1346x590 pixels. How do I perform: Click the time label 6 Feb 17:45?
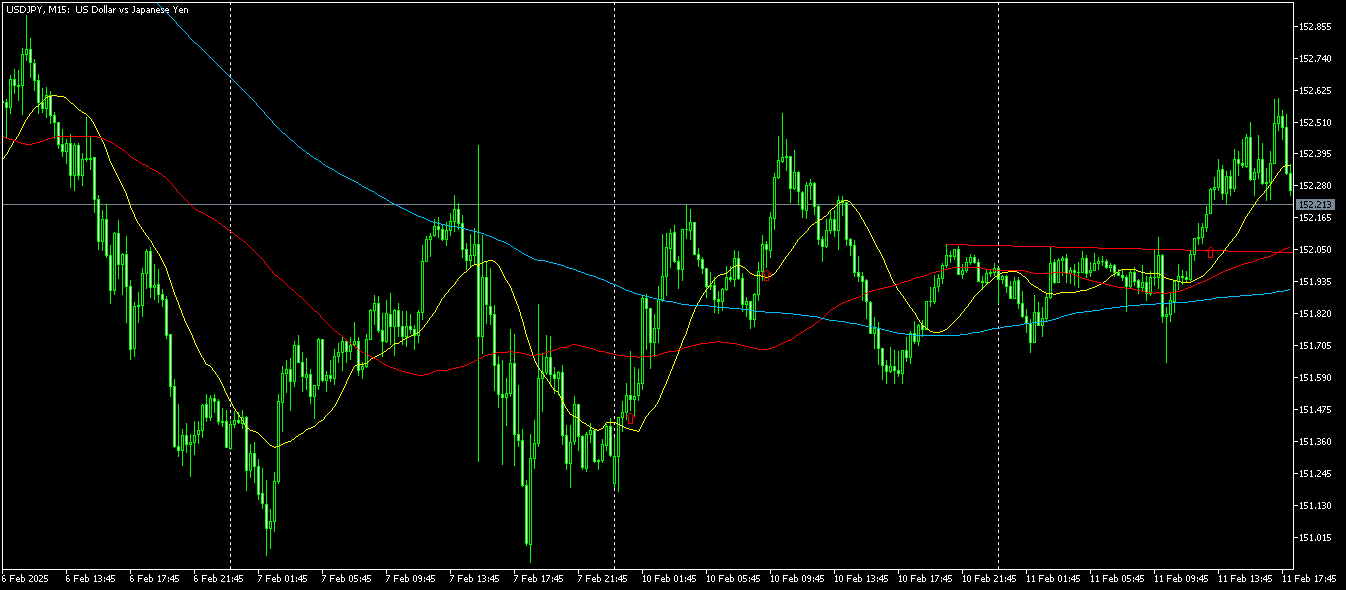155,578
